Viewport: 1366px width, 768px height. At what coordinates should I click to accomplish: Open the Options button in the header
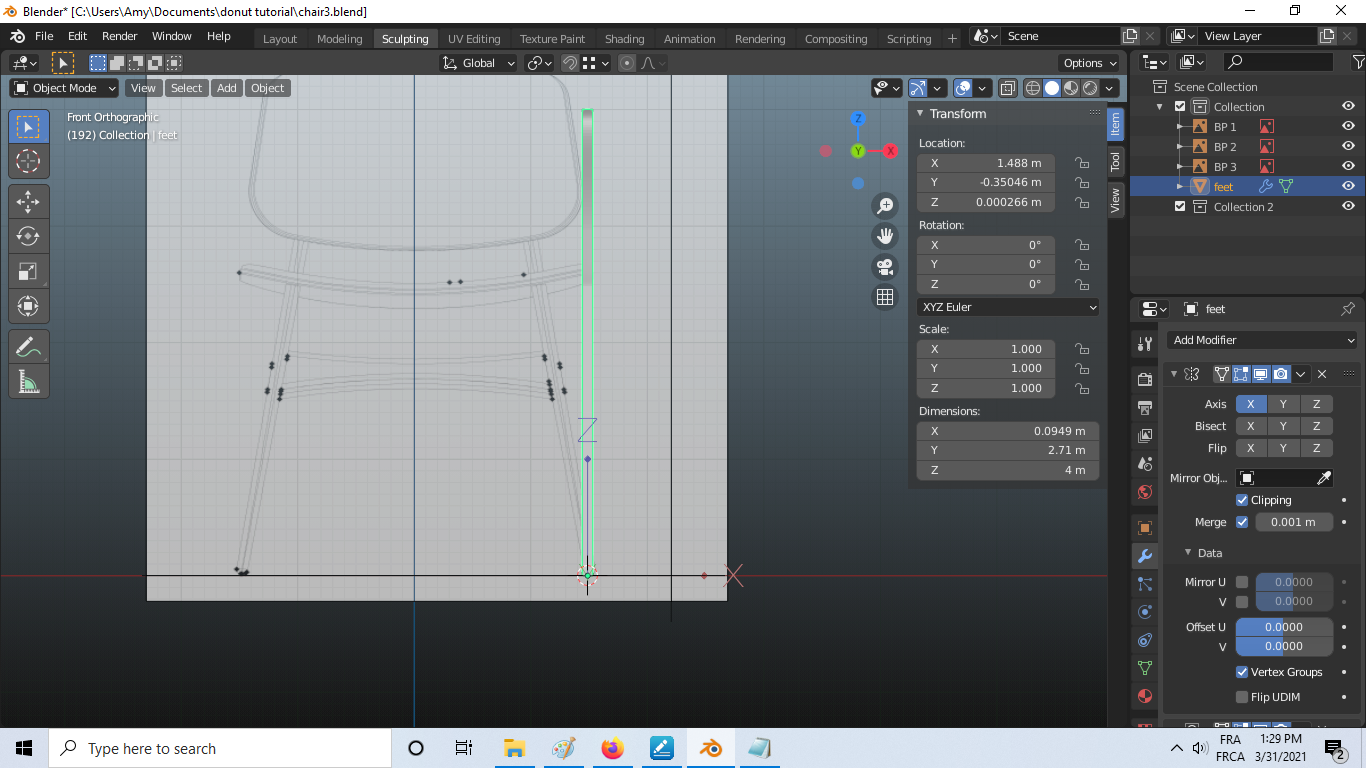1089,63
